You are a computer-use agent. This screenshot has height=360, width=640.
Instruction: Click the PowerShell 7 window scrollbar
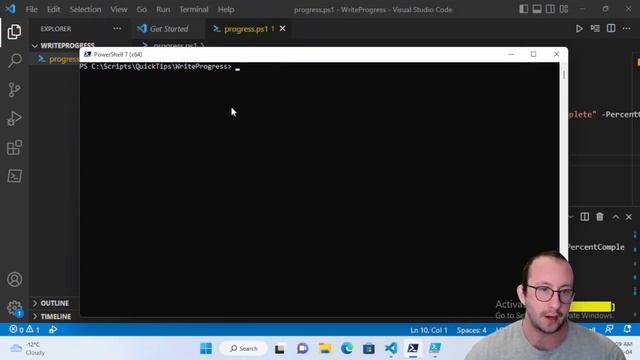pos(564,75)
